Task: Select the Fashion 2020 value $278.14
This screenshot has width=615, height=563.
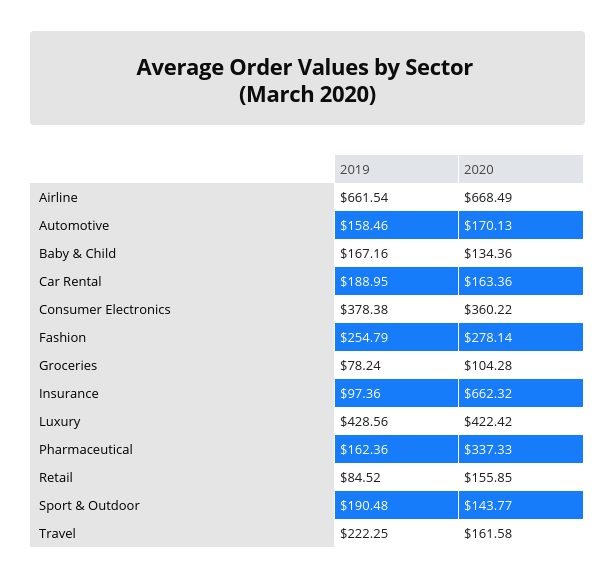Action: coord(488,338)
